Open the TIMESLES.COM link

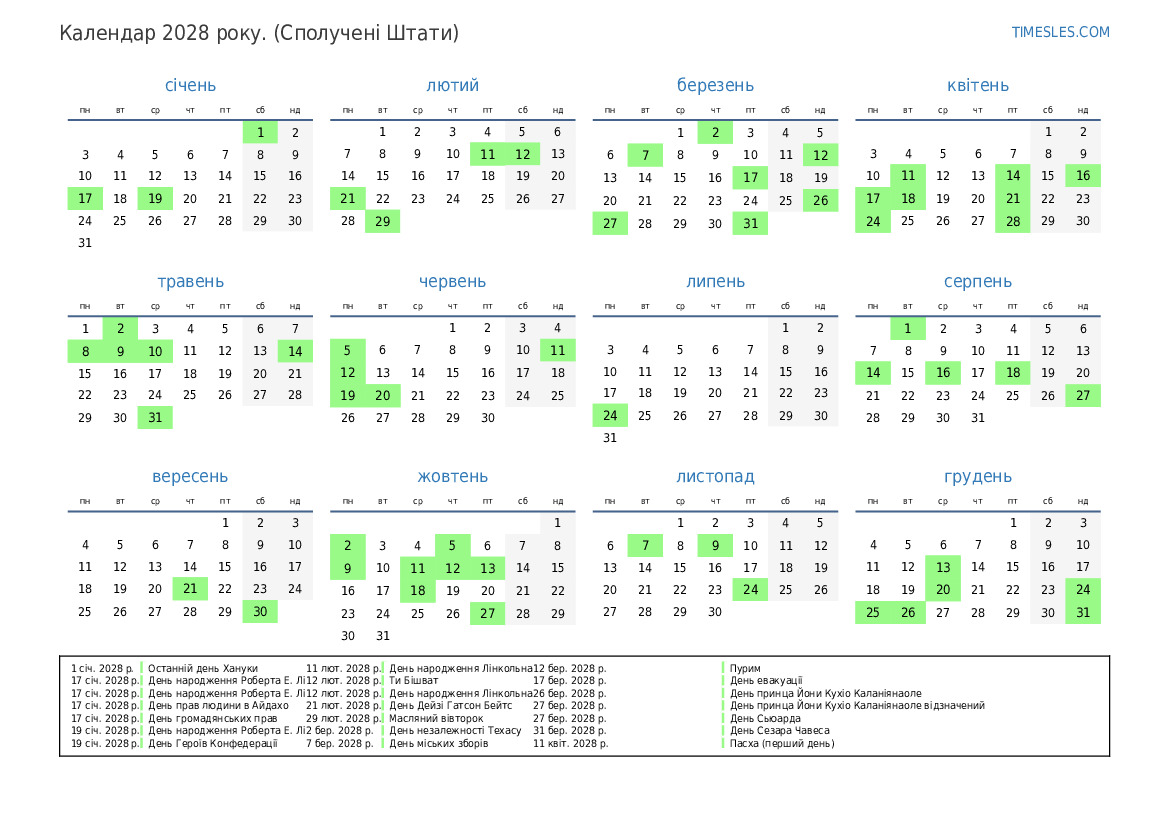coord(1060,32)
